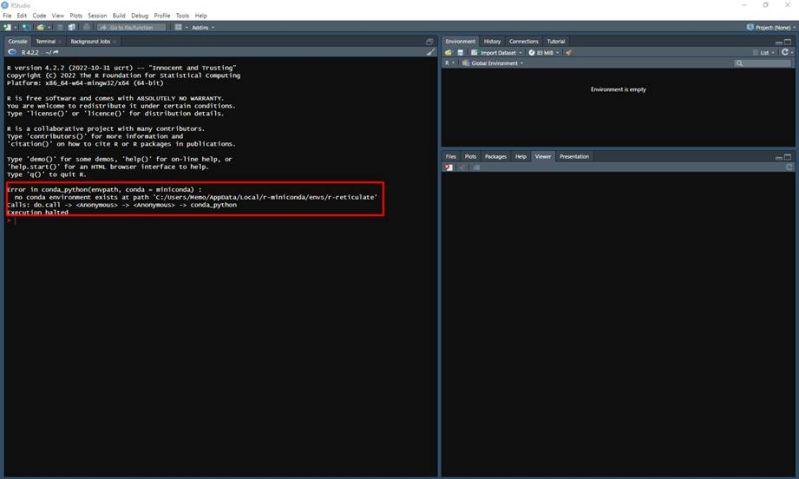Switch to the Files tab
This screenshot has height=479, width=799.
(x=451, y=156)
